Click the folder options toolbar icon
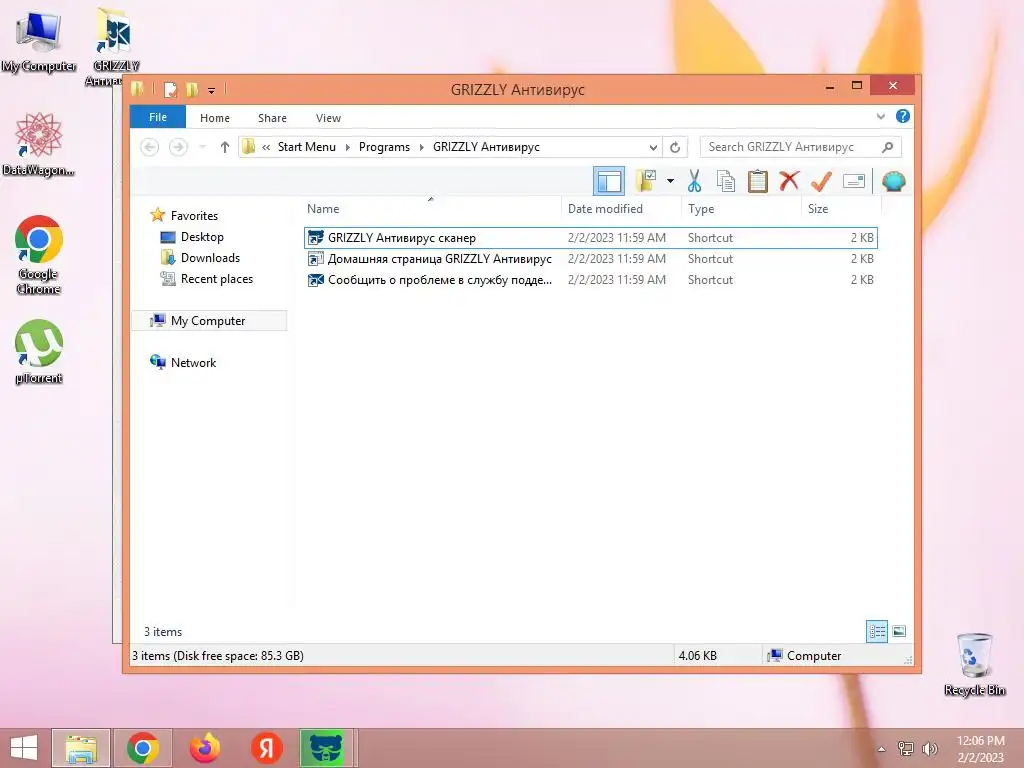1024x768 pixels. [646, 181]
